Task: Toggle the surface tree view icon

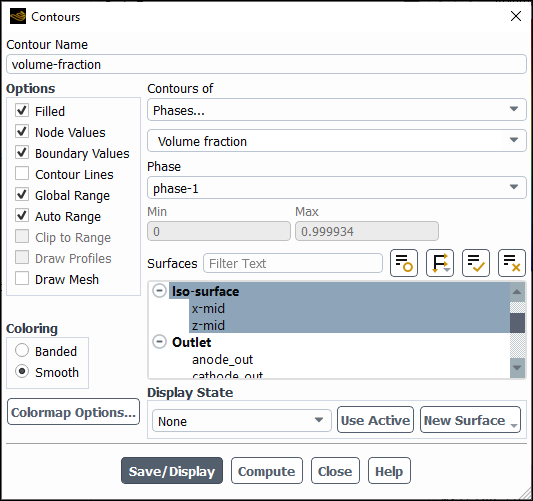Action: 404,263
